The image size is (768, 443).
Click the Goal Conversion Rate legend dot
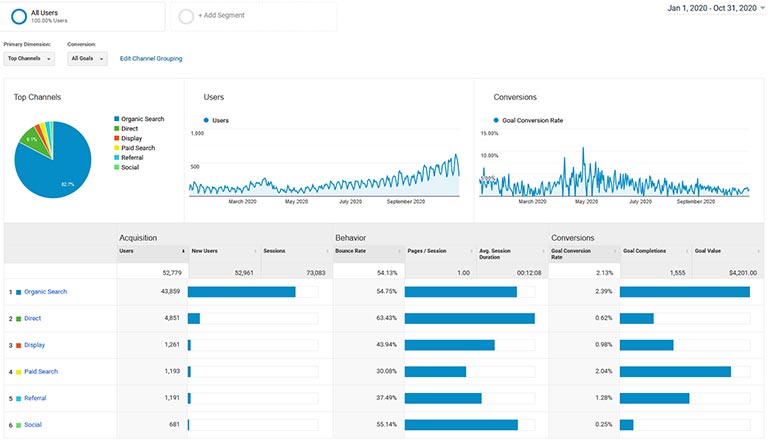pyautogui.click(x=496, y=120)
